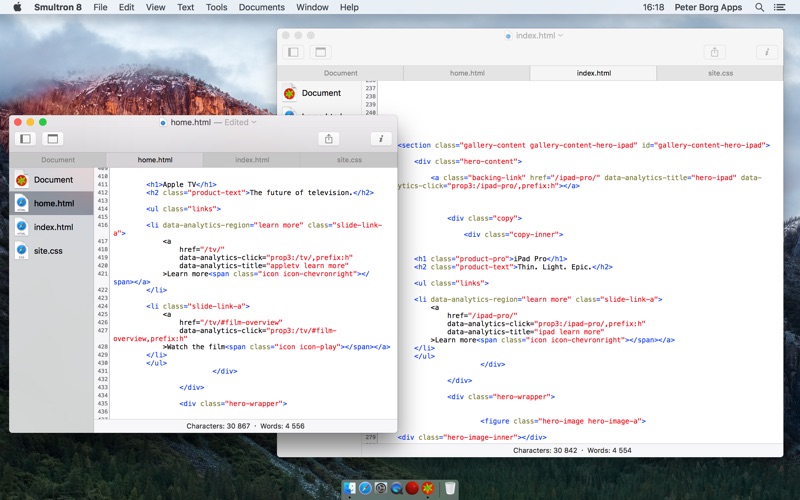800x500 pixels.
Task: Open the Help menu
Action: pos(349,7)
